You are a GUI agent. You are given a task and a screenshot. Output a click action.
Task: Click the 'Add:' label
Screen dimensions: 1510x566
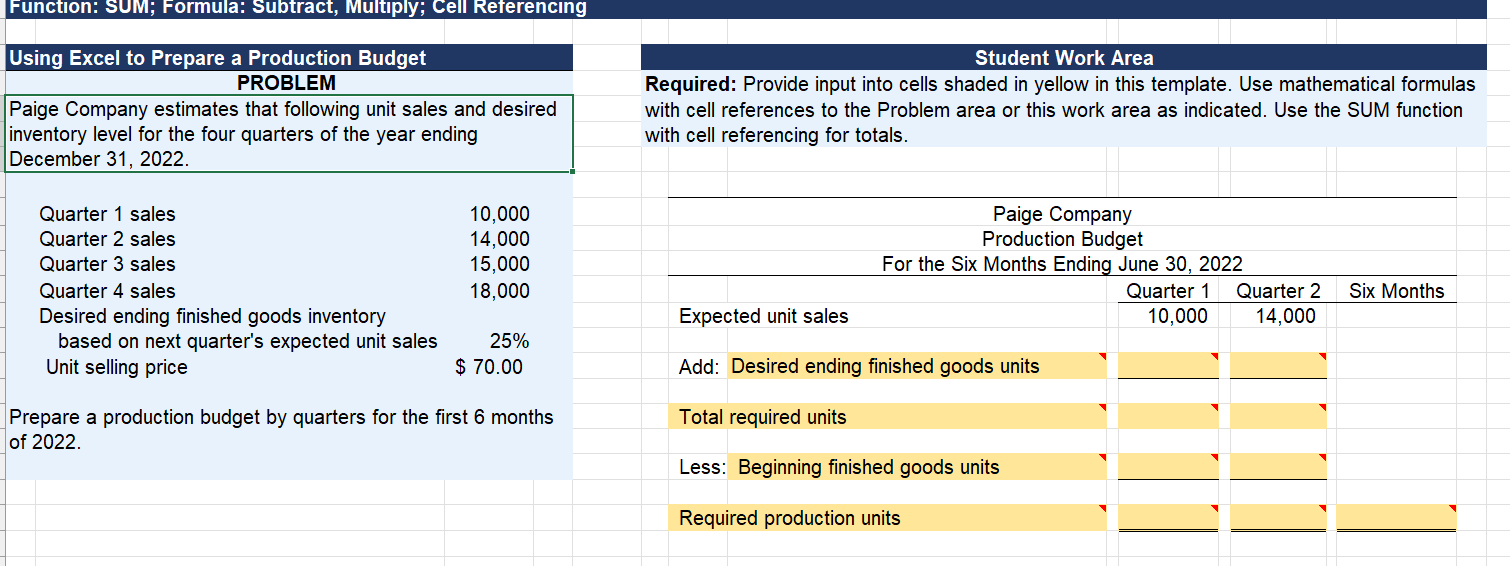[x=698, y=367]
